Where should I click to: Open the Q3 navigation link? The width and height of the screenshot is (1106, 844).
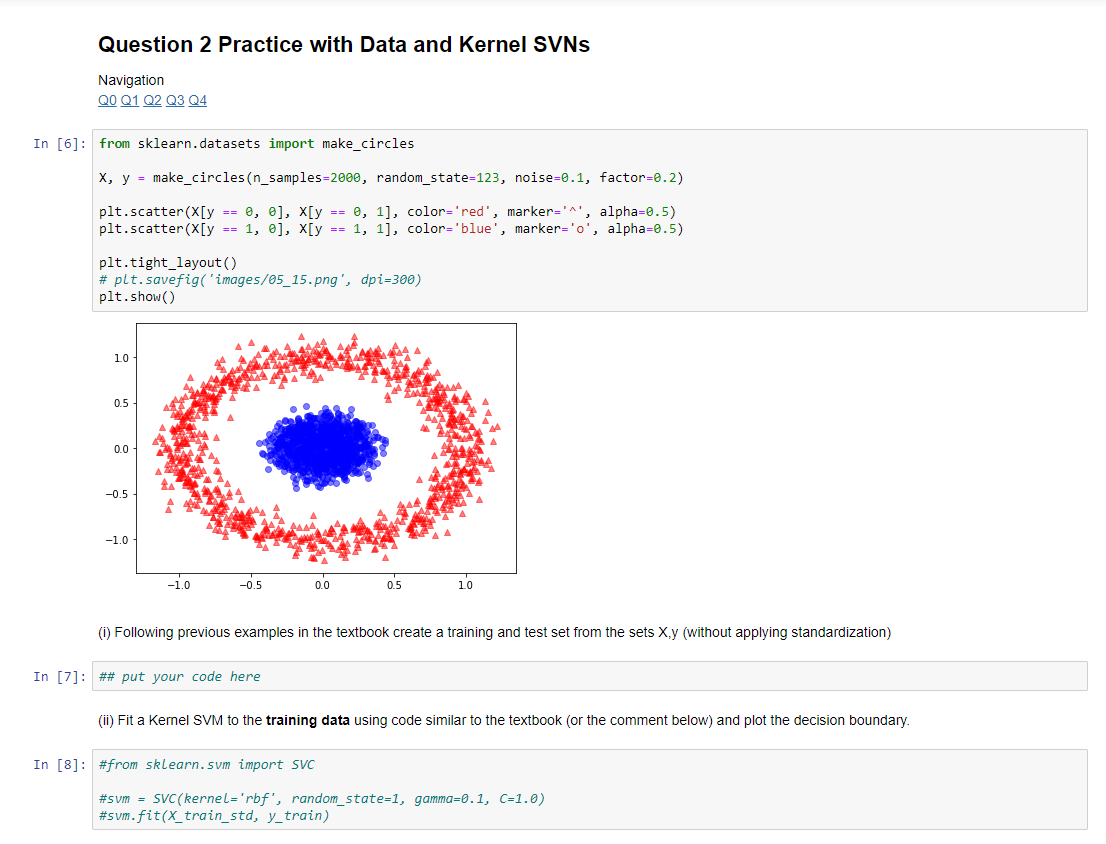point(174,100)
